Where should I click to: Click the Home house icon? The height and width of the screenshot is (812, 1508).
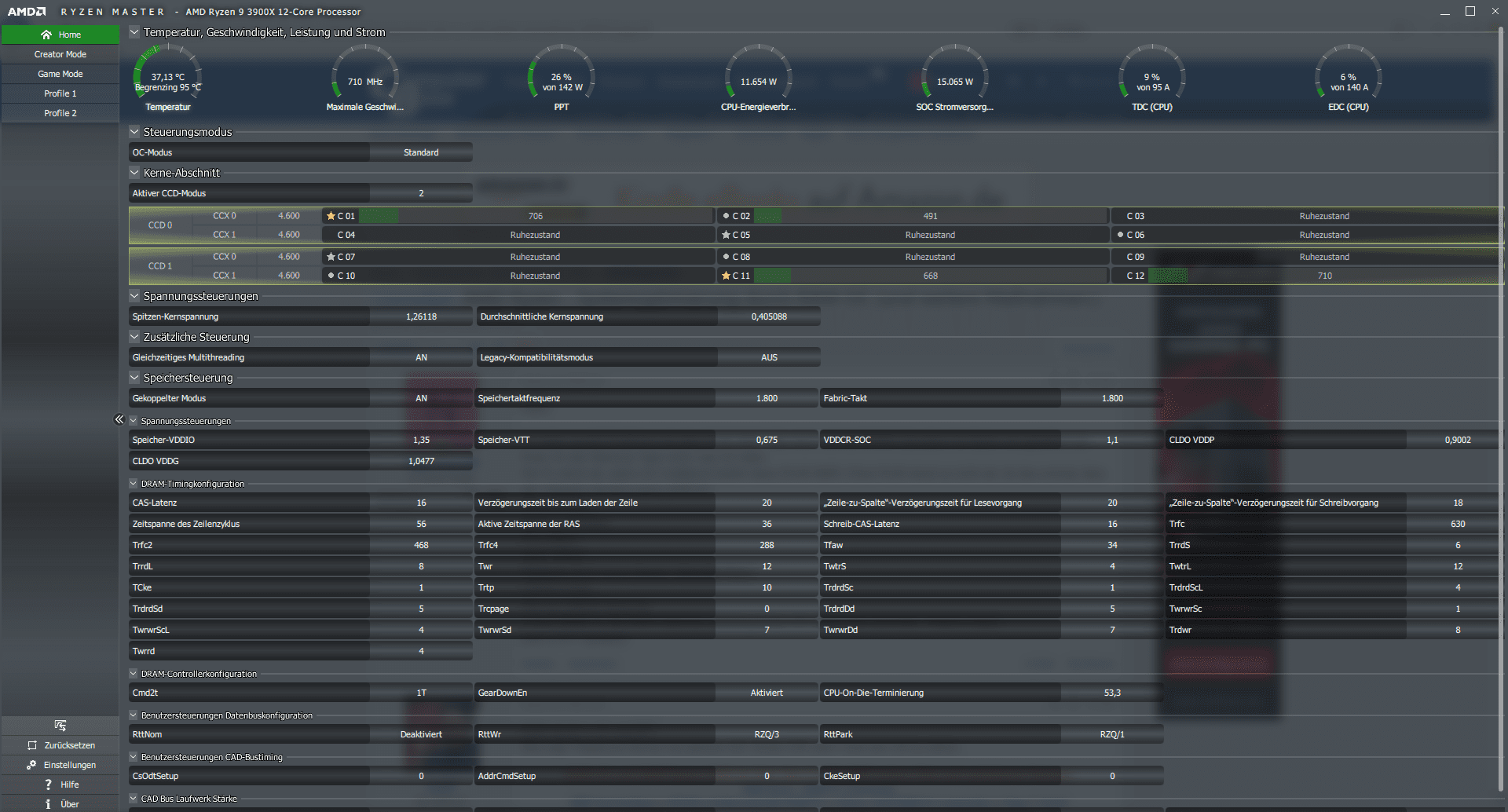(x=46, y=35)
